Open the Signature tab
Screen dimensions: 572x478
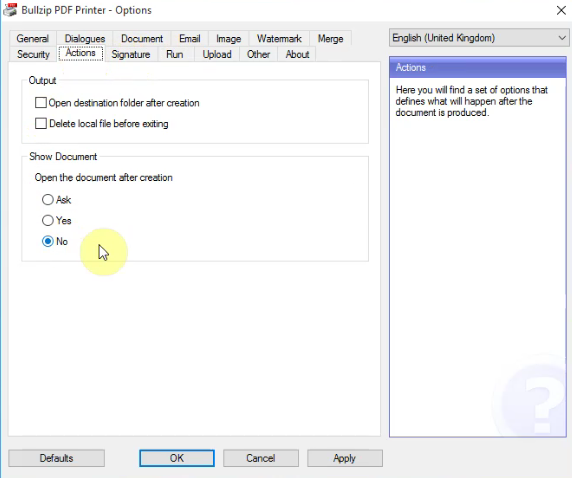[131, 54]
